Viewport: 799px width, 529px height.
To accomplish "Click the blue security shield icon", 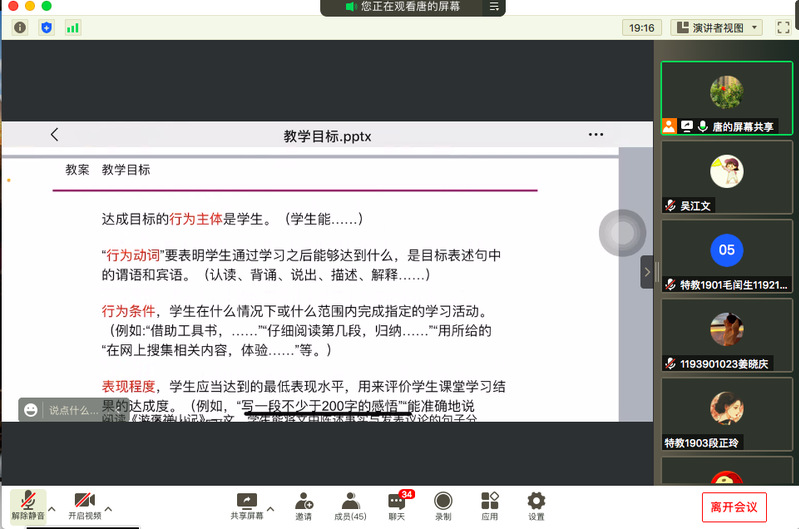I will pos(46,28).
